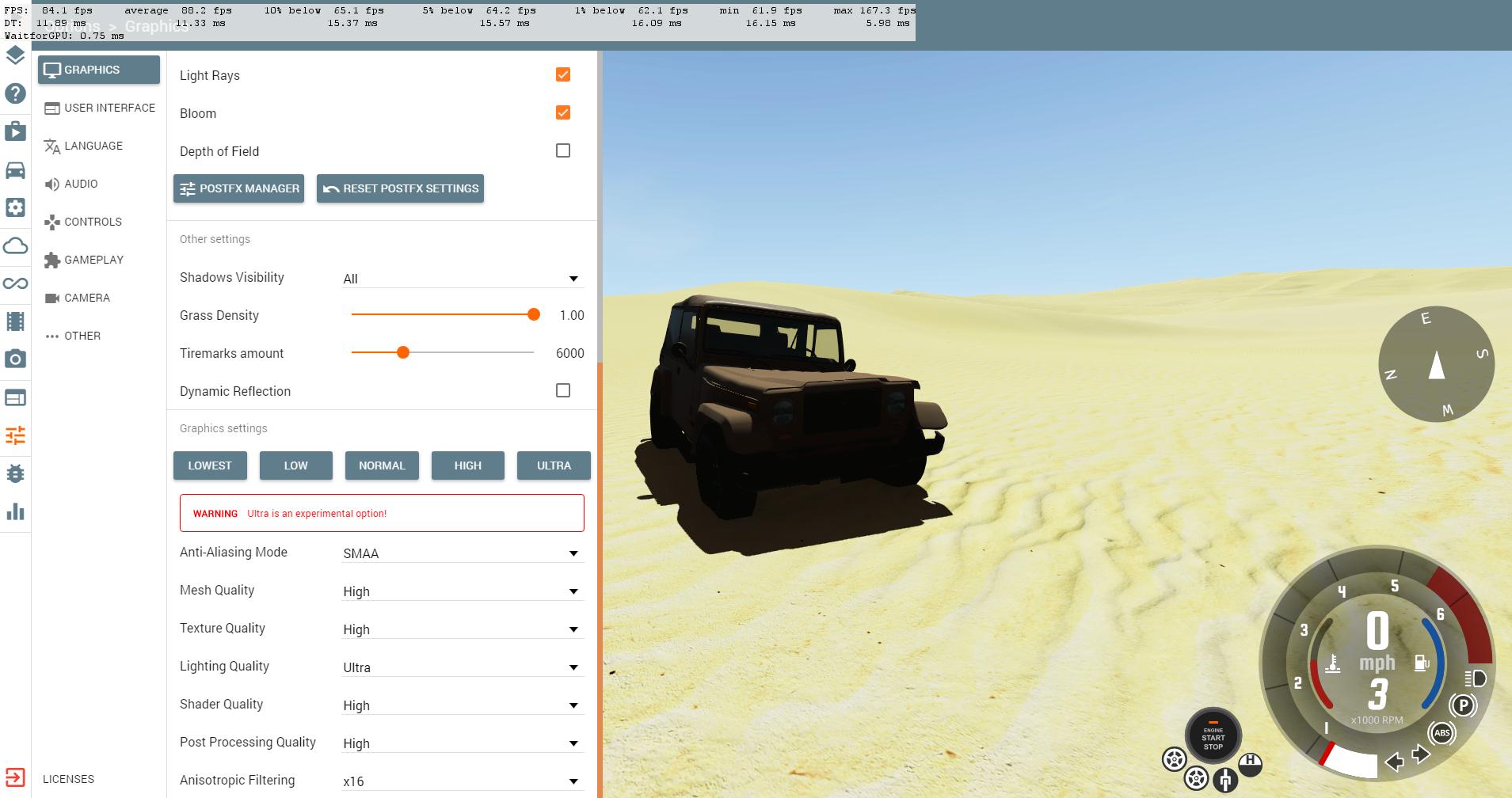Click the Ultra experimental option warning text
Image resolution: width=1512 pixels, height=798 pixels.
[x=317, y=514]
